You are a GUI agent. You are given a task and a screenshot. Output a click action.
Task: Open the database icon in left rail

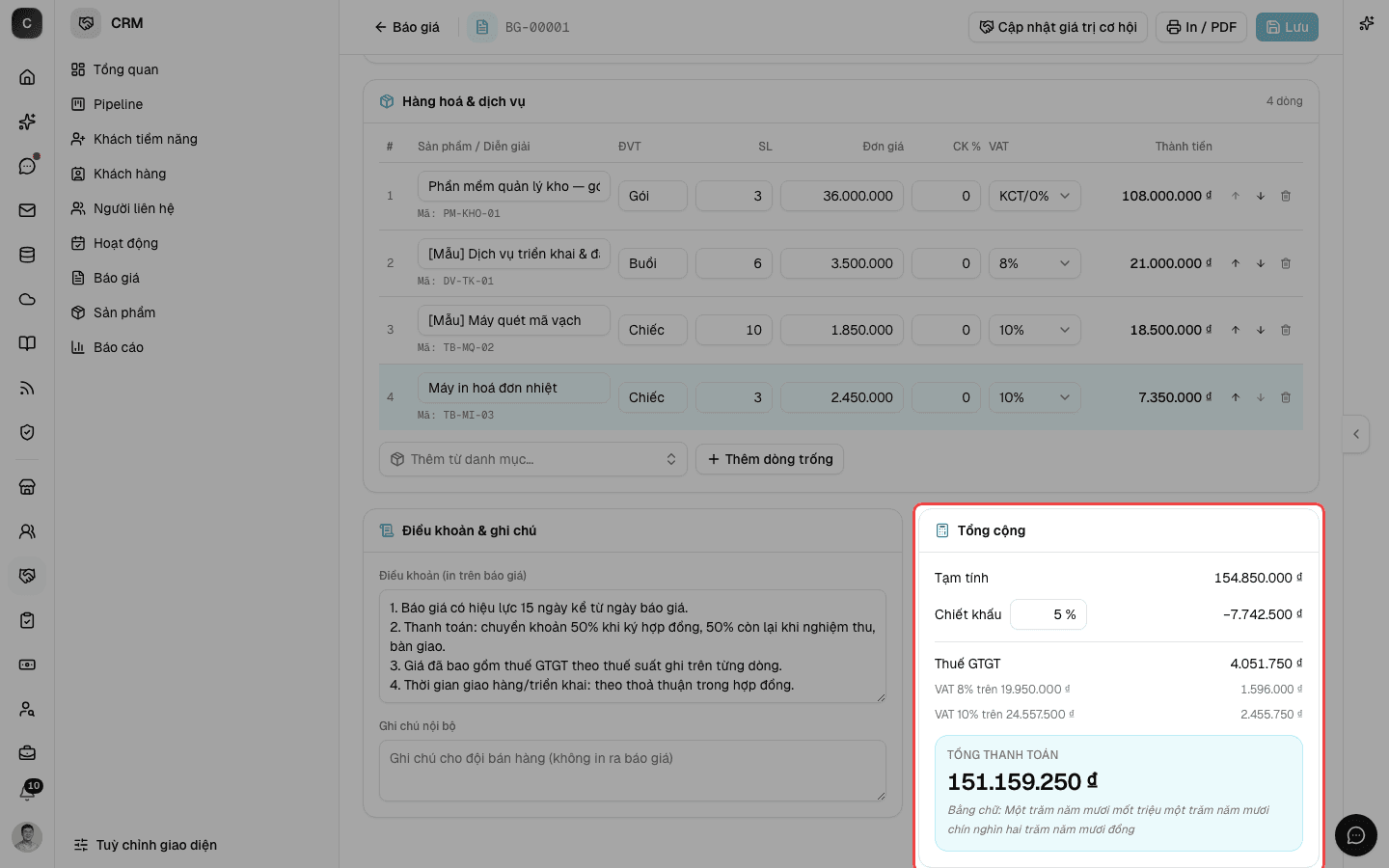27,255
